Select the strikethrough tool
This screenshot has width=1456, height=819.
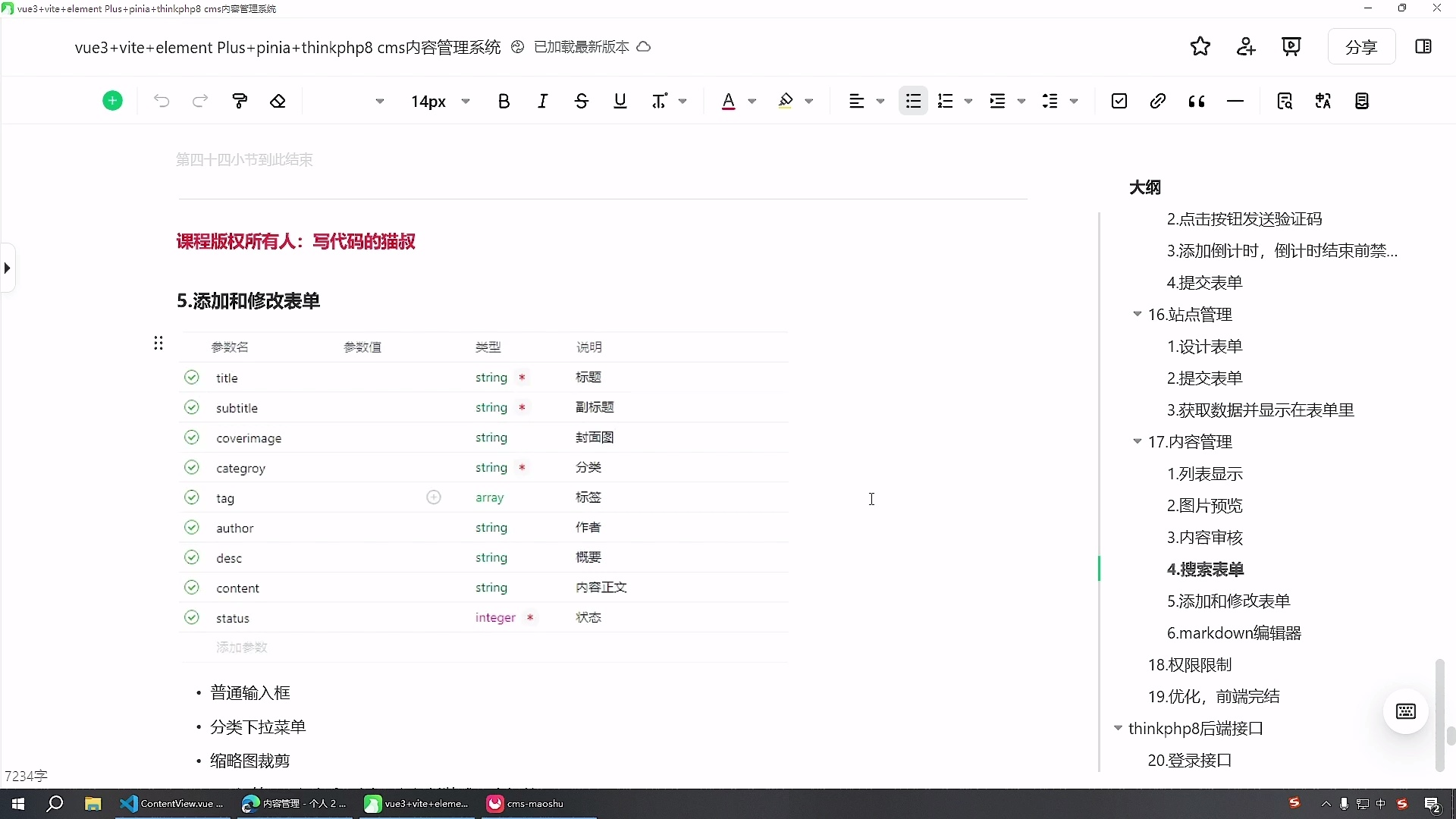582,101
